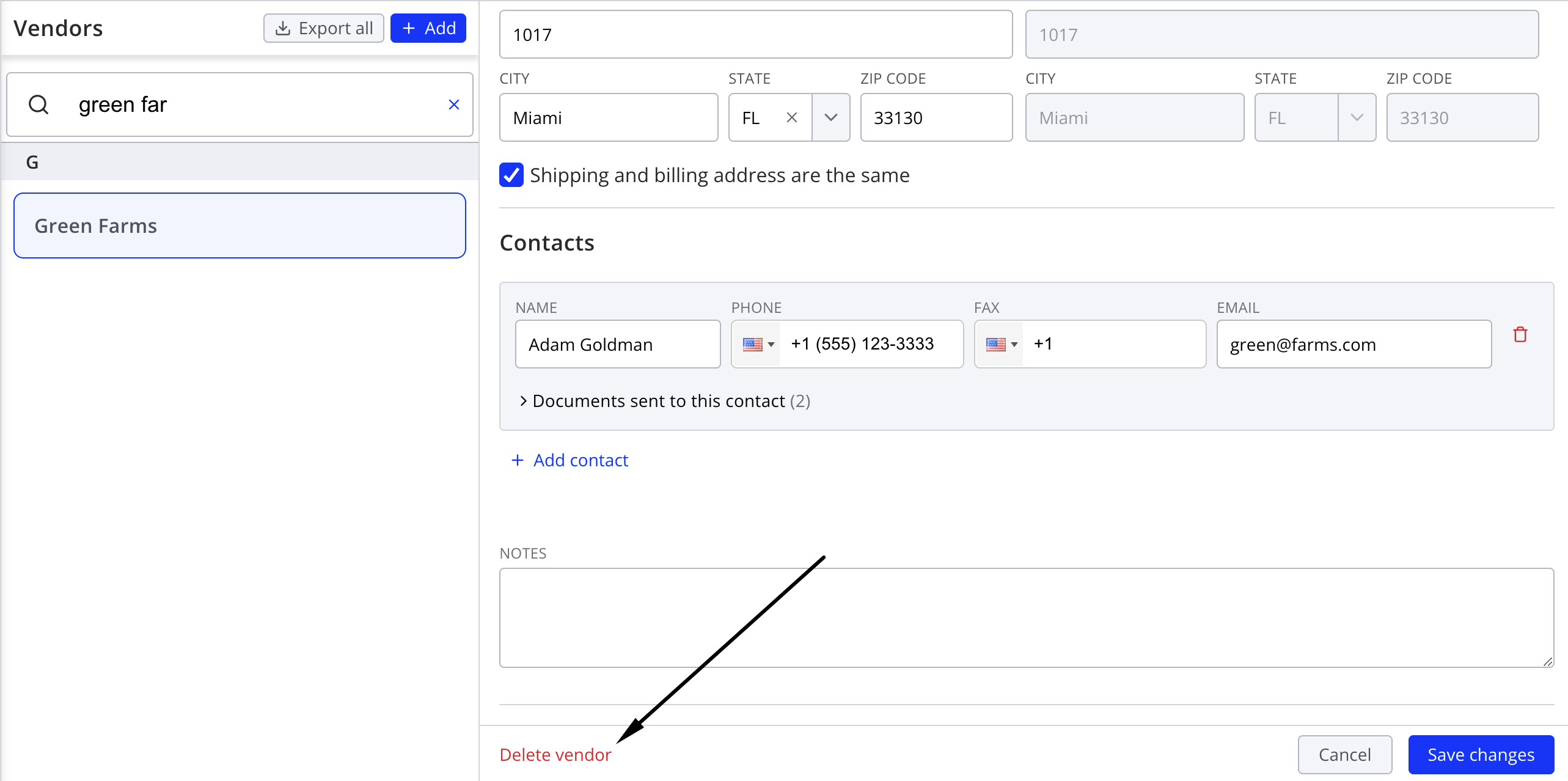Viewport: 1568px width, 781px height.
Task: Click the Notes resize handle corner
Action: (x=1547, y=661)
